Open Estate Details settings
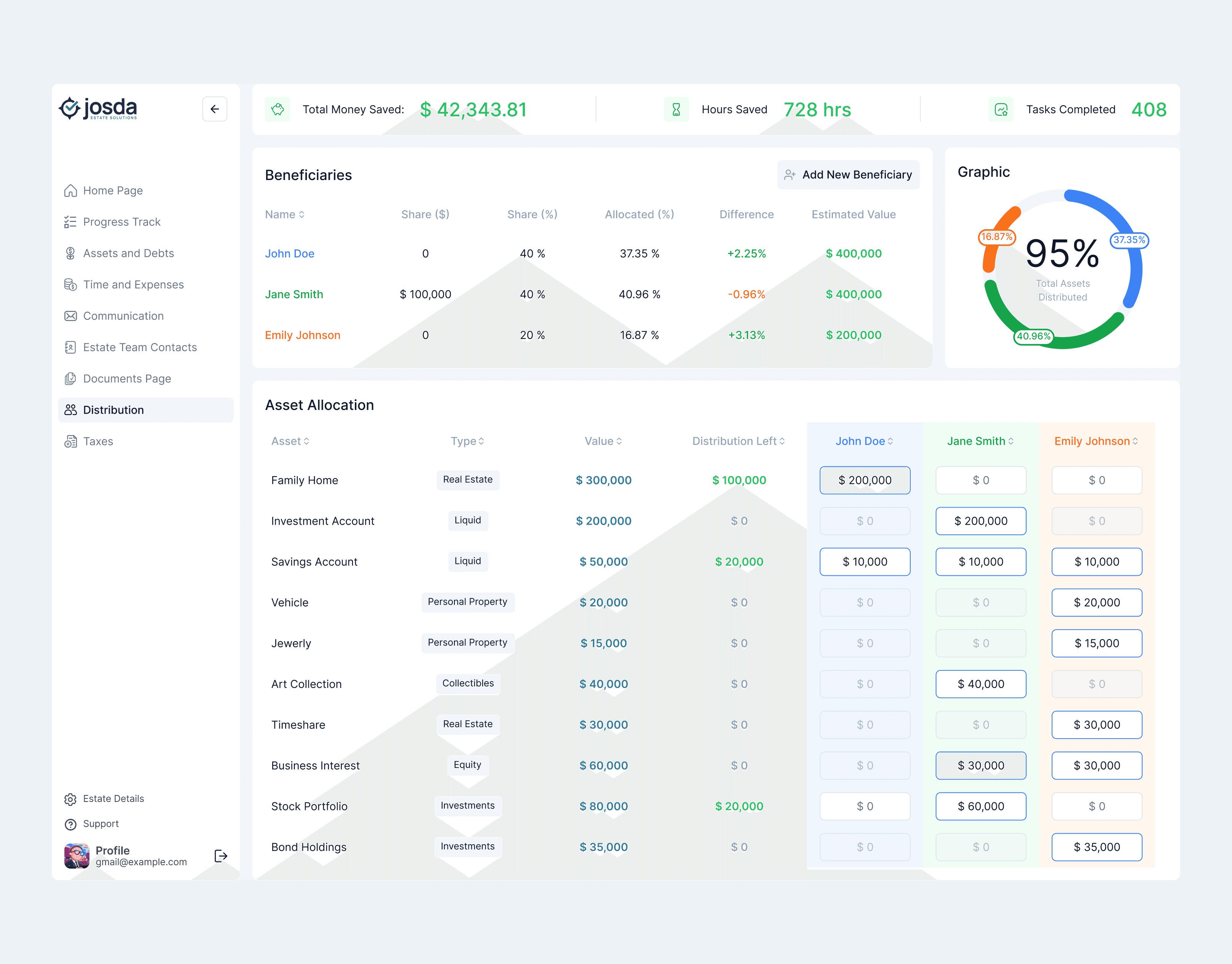 113,799
